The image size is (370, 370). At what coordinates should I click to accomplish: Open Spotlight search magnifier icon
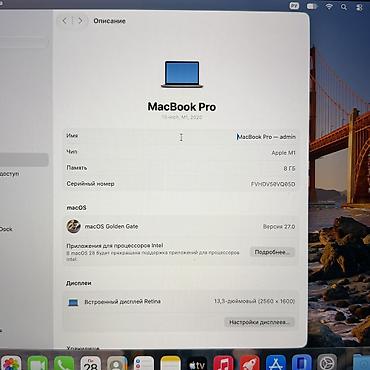tap(344, 6)
